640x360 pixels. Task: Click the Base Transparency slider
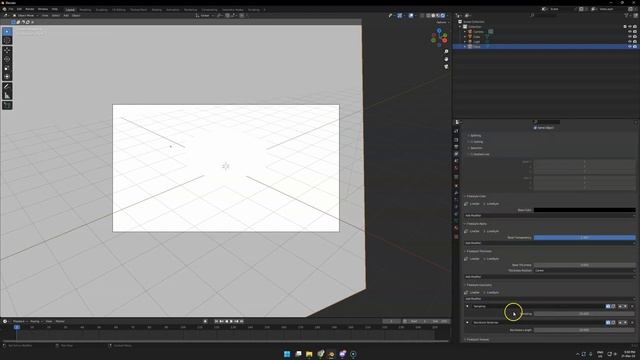584,237
